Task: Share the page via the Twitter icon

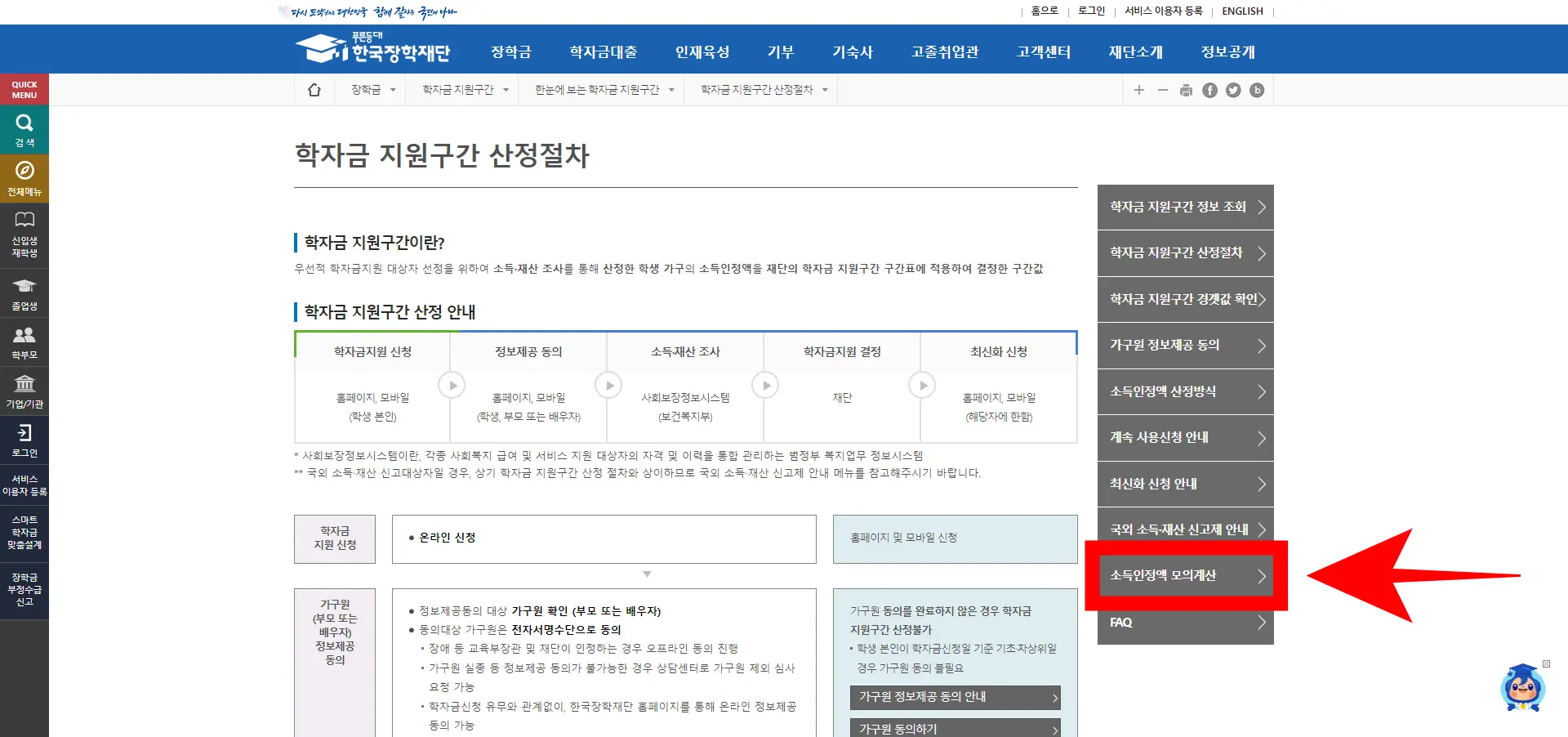Action: (x=1233, y=90)
